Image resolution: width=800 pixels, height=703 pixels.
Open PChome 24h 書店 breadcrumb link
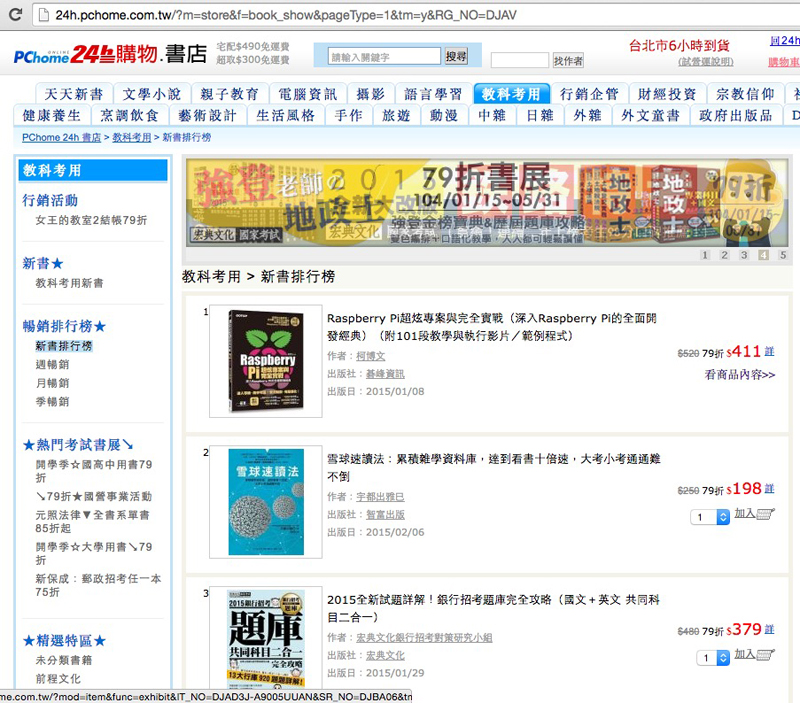click(x=61, y=137)
